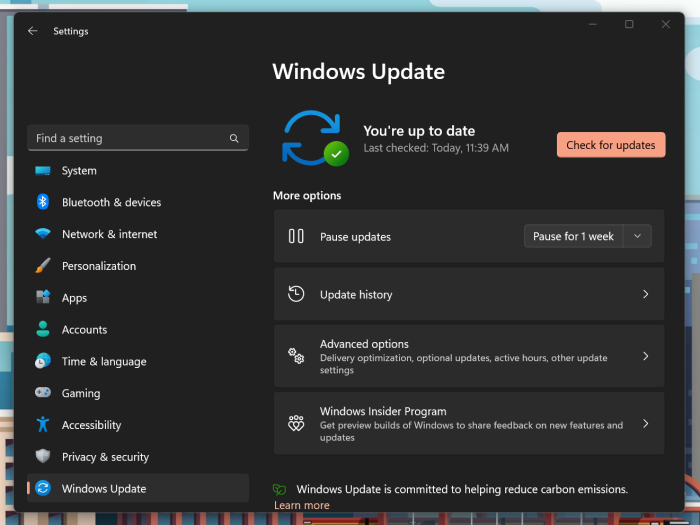Click Pause for 1 week button
Image resolution: width=700 pixels, height=525 pixels.
pyautogui.click(x=573, y=236)
